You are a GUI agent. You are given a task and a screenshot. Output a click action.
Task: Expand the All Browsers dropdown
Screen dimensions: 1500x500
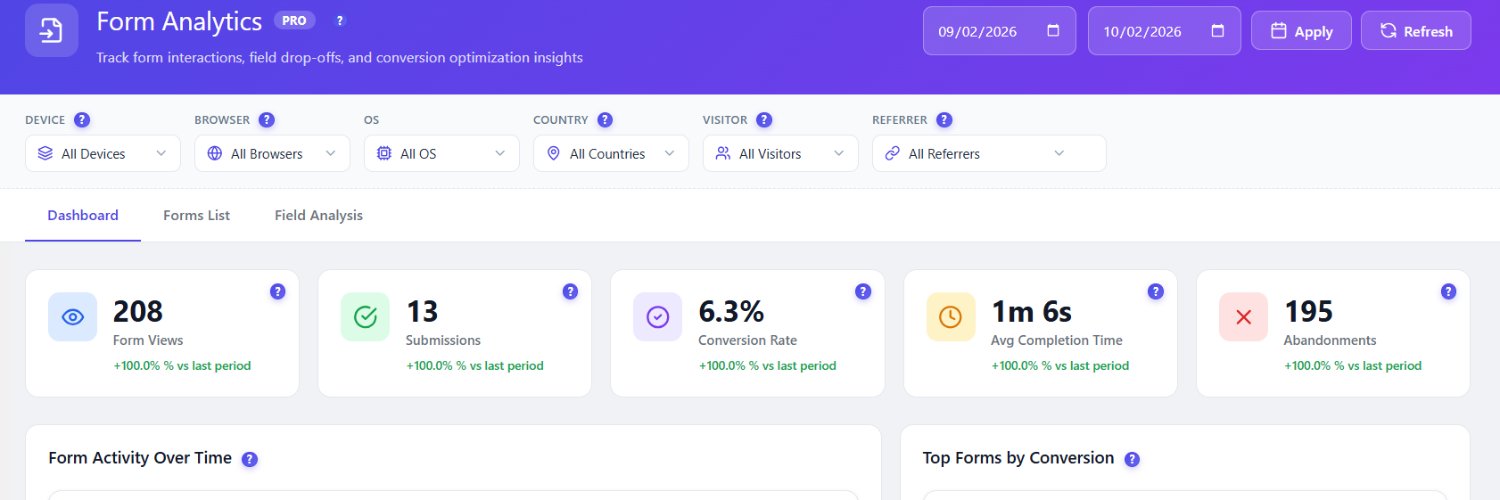coord(272,154)
